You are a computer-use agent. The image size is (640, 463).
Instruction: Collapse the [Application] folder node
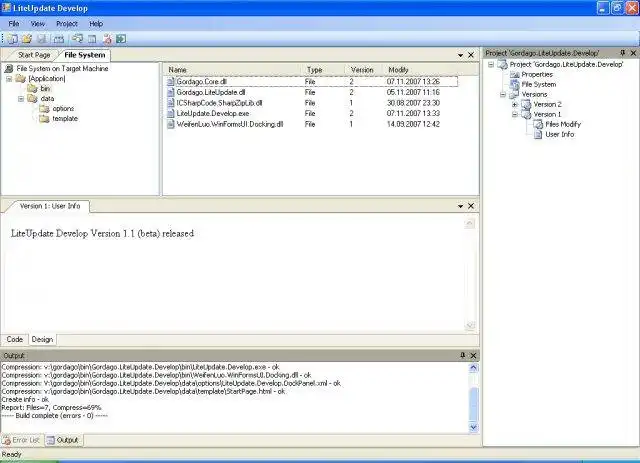click(9, 79)
